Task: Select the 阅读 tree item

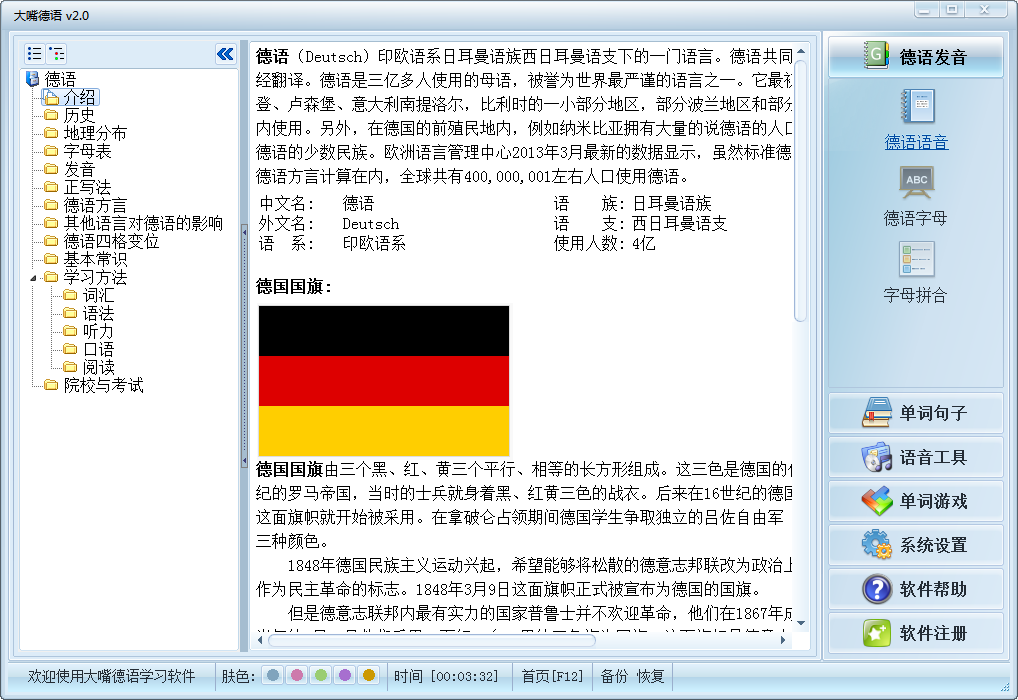Action: (x=98, y=368)
